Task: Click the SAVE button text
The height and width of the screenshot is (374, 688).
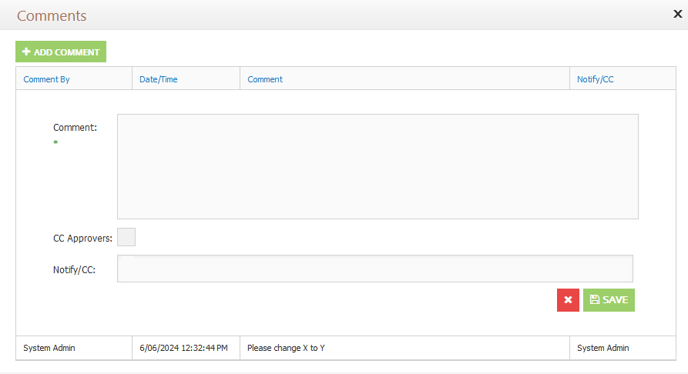Action: 615,300
